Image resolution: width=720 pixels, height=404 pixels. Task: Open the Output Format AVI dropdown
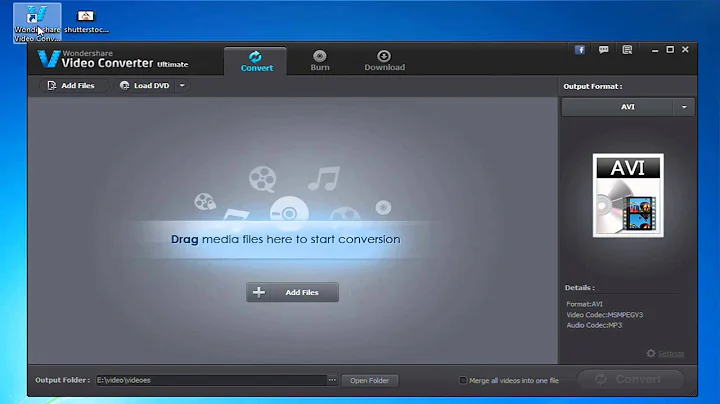point(628,107)
